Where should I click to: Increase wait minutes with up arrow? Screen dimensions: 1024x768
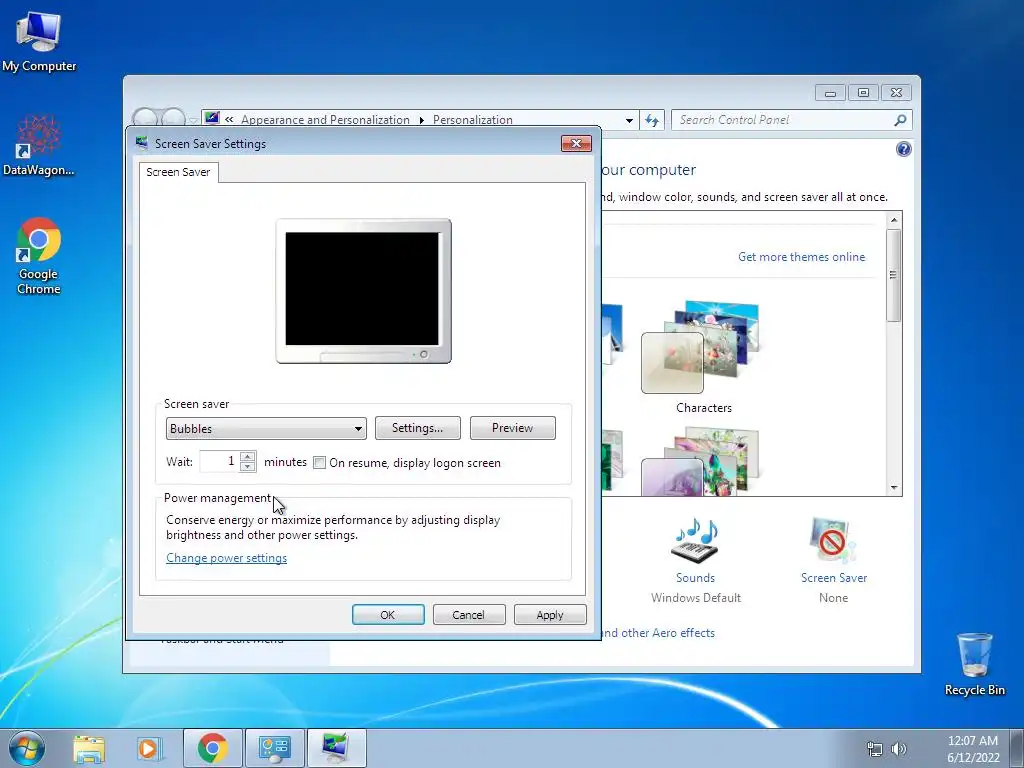248,456
